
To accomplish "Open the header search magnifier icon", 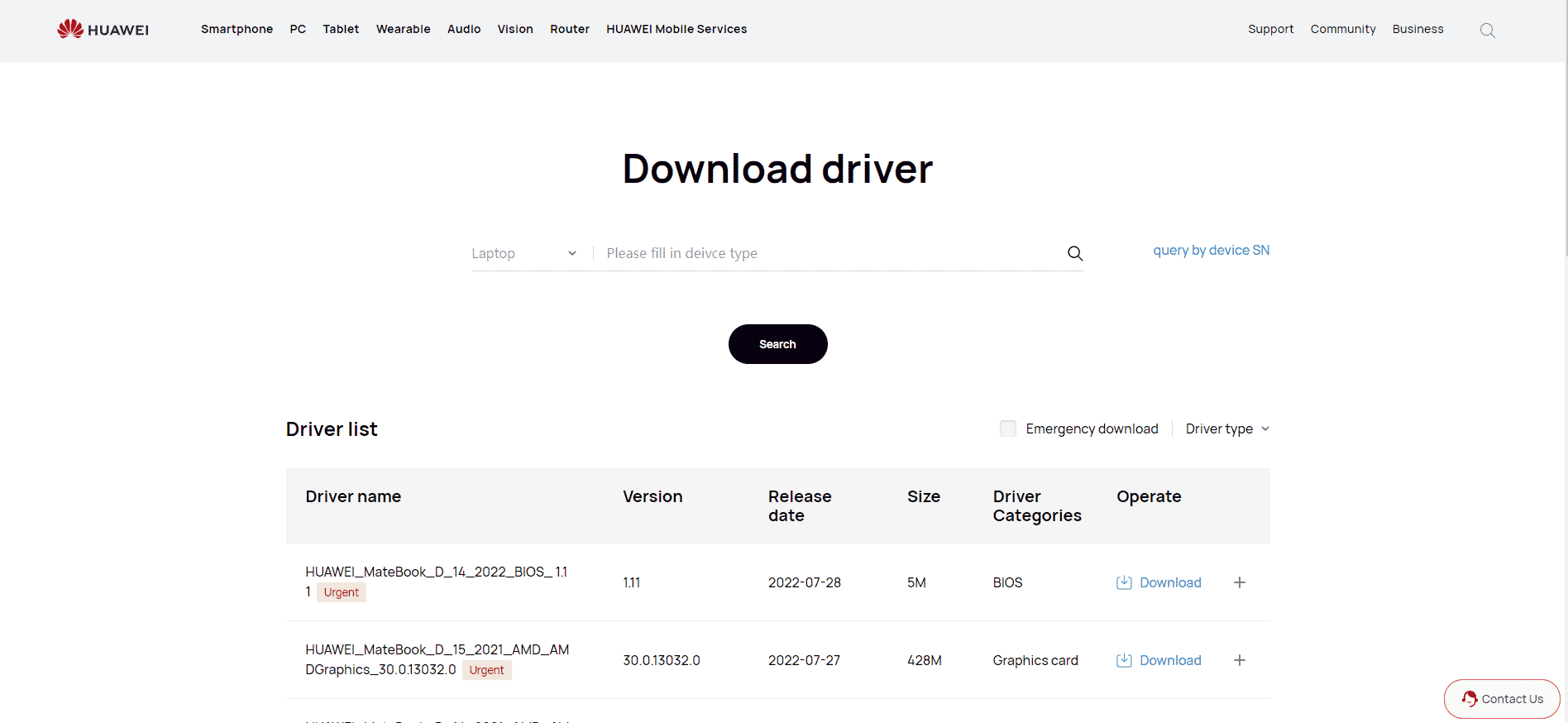I will click(1487, 31).
